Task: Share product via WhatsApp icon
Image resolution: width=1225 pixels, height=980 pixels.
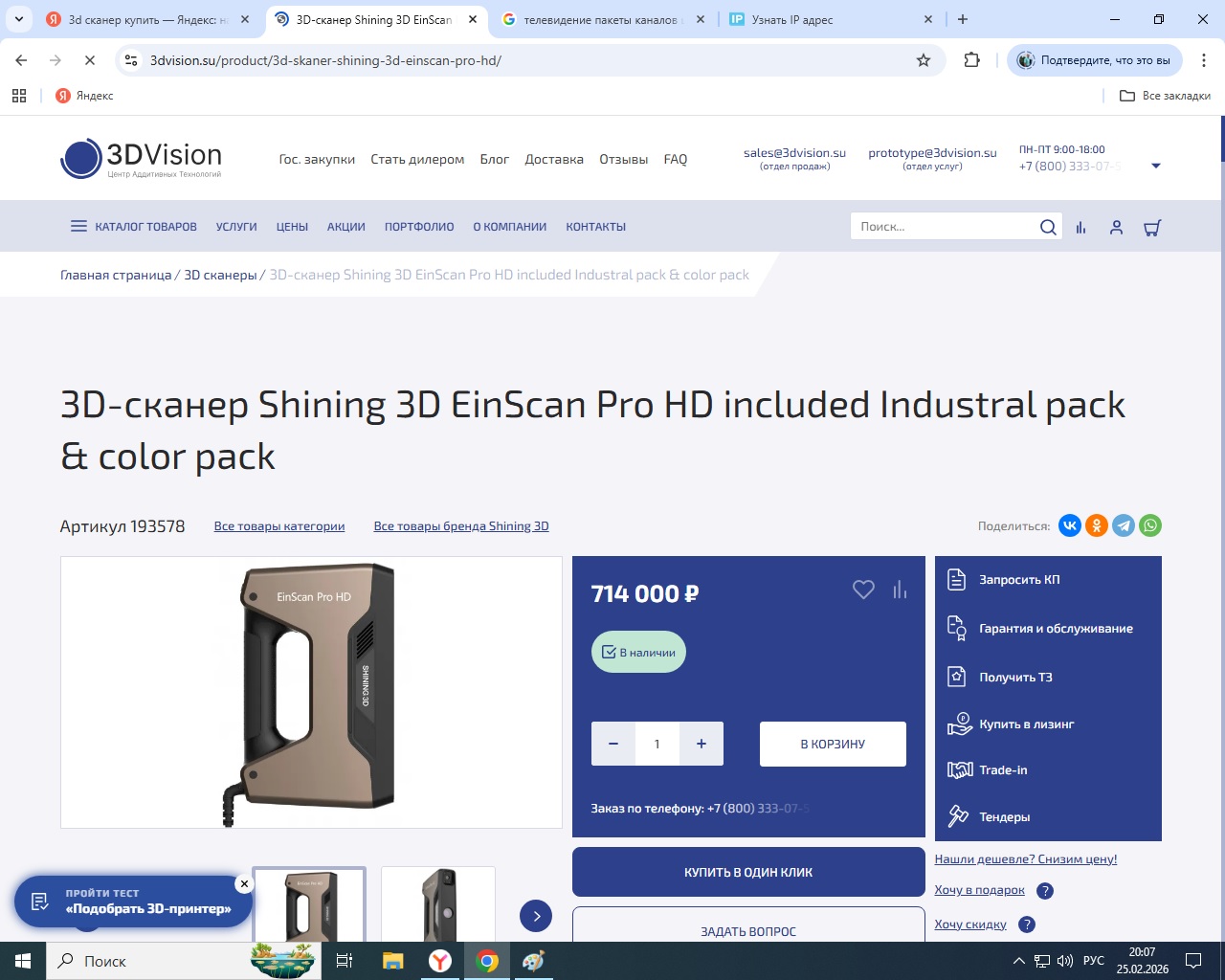Action: pos(1150,525)
